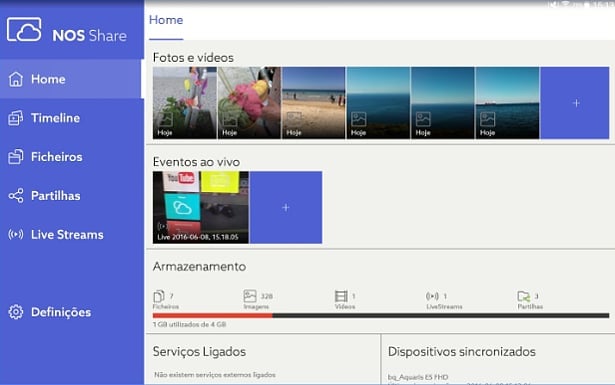
Task: Open the beach with people photo thumbnail
Action: click(313, 103)
